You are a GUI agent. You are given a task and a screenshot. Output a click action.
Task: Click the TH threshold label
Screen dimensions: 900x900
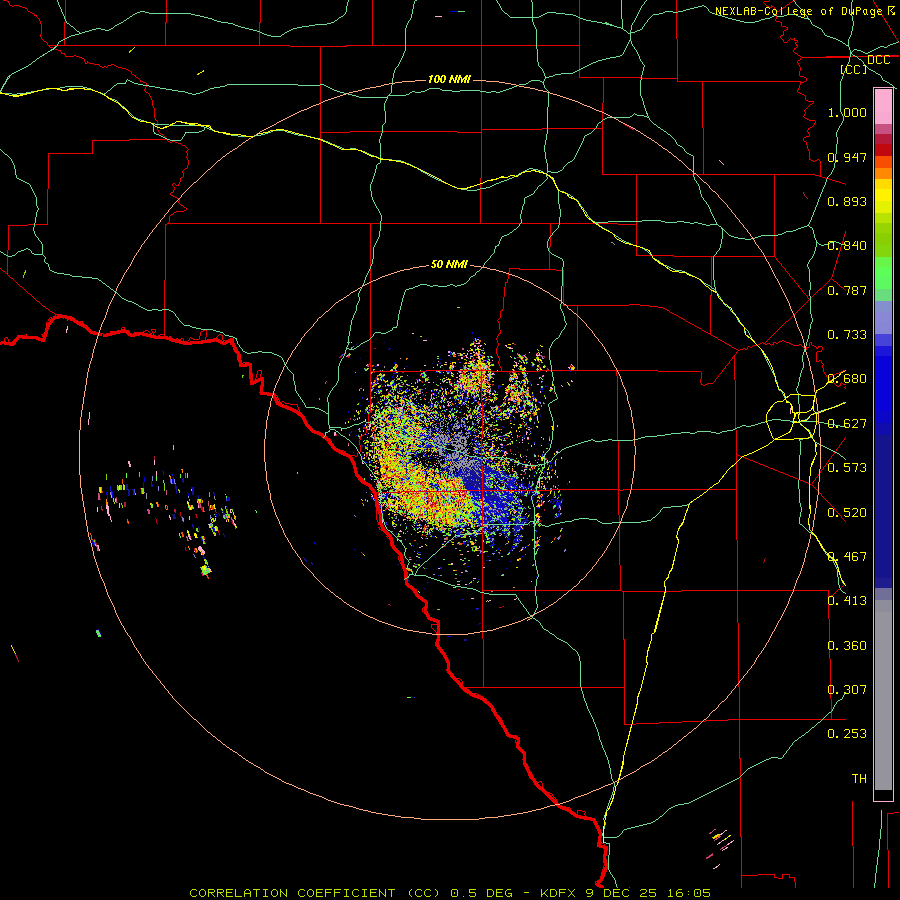(x=859, y=779)
